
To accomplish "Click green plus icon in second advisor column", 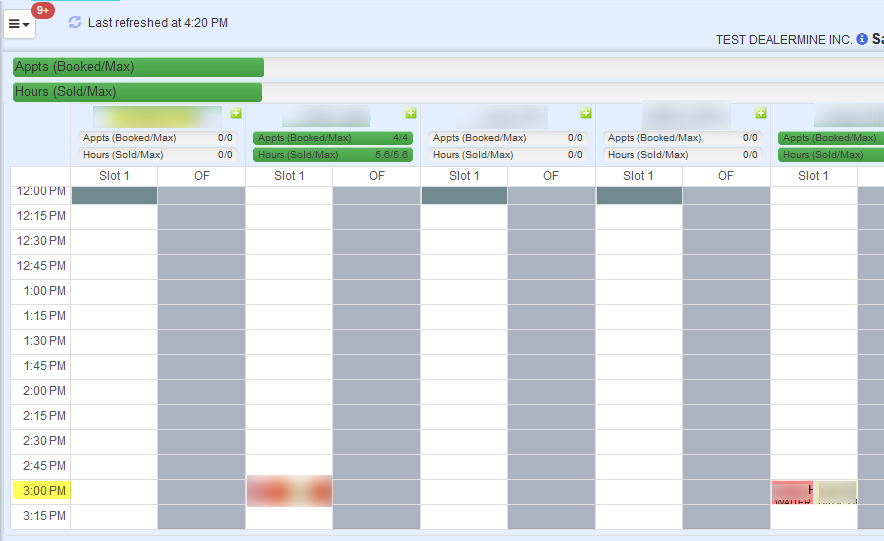I will [x=410, y=113].
